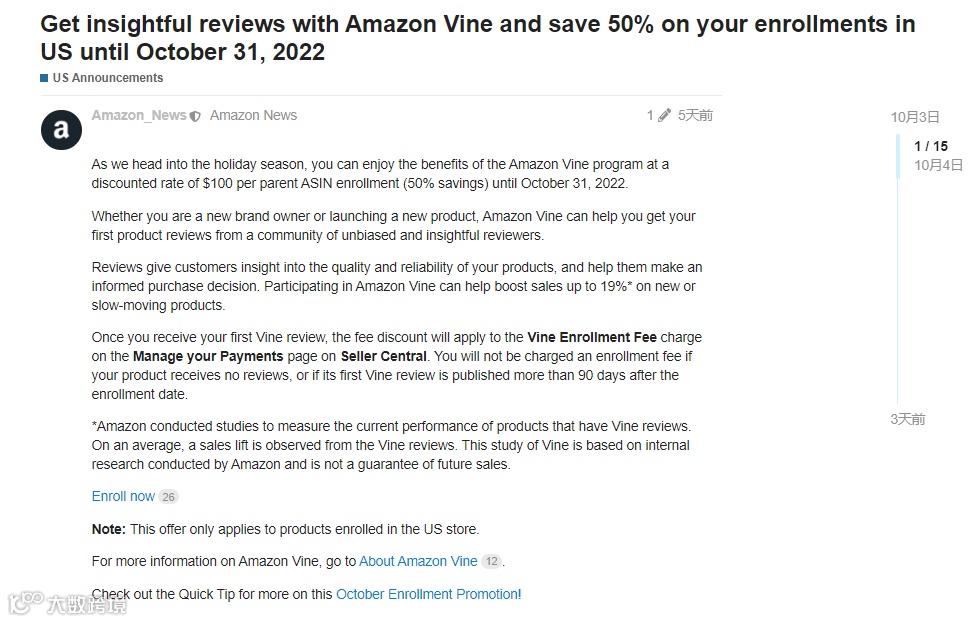Open the US Announcements category

(107, 77)
